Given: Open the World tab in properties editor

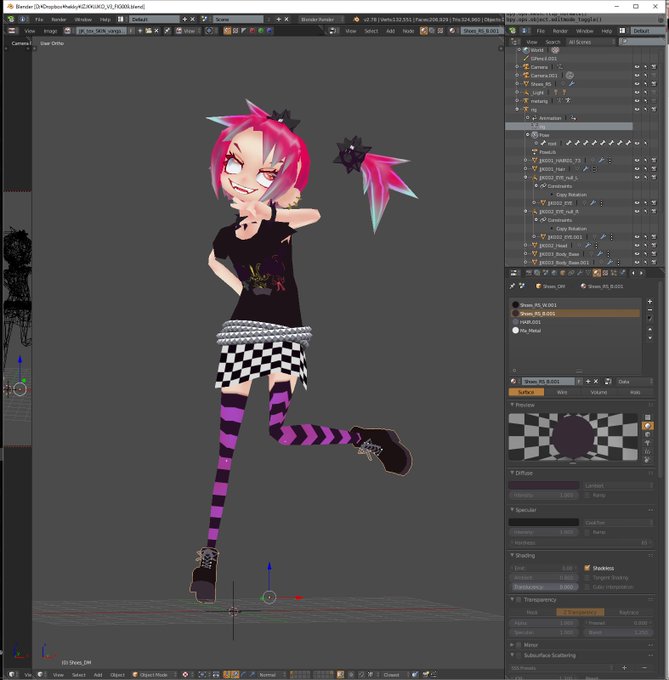Looking at the screenshot, I should click(554, 273).
